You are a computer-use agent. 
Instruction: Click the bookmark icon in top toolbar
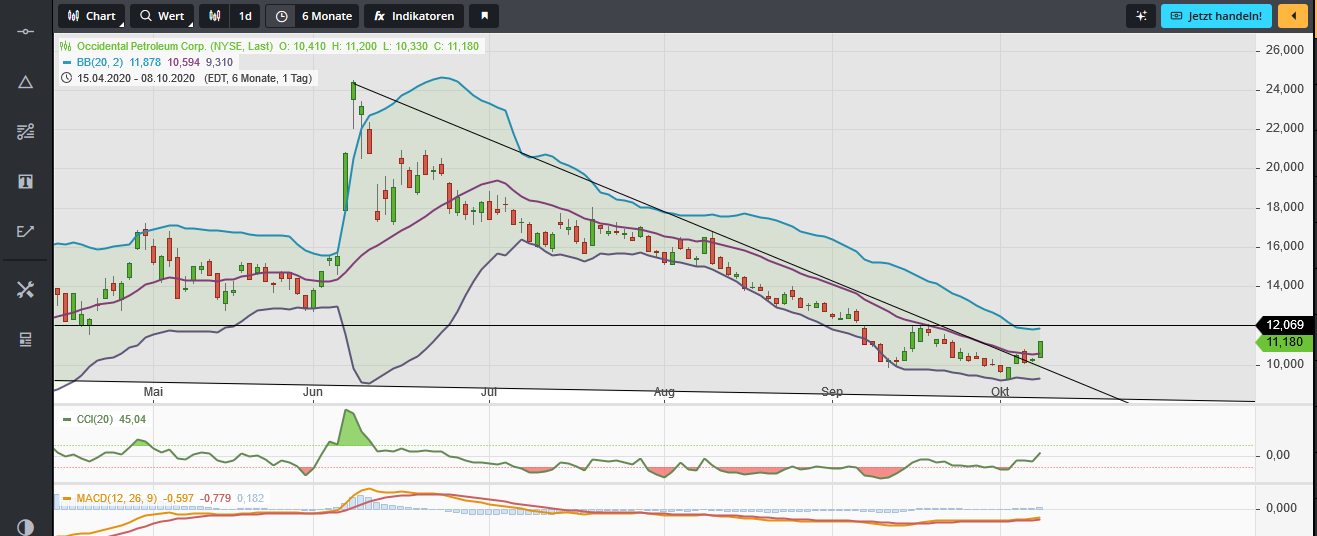484,16
